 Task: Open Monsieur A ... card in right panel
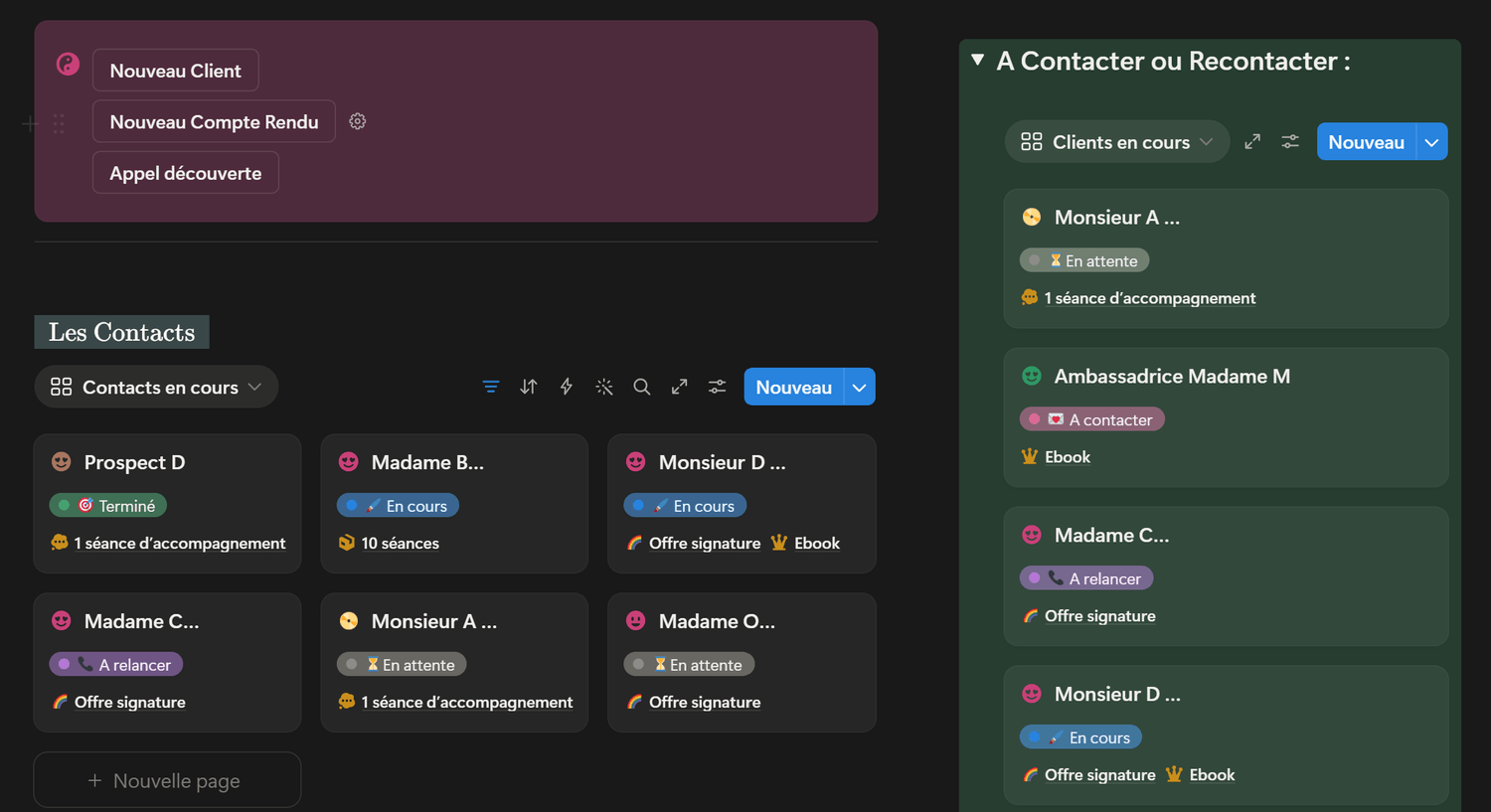pyautogui.click(x=1226, y=258)
